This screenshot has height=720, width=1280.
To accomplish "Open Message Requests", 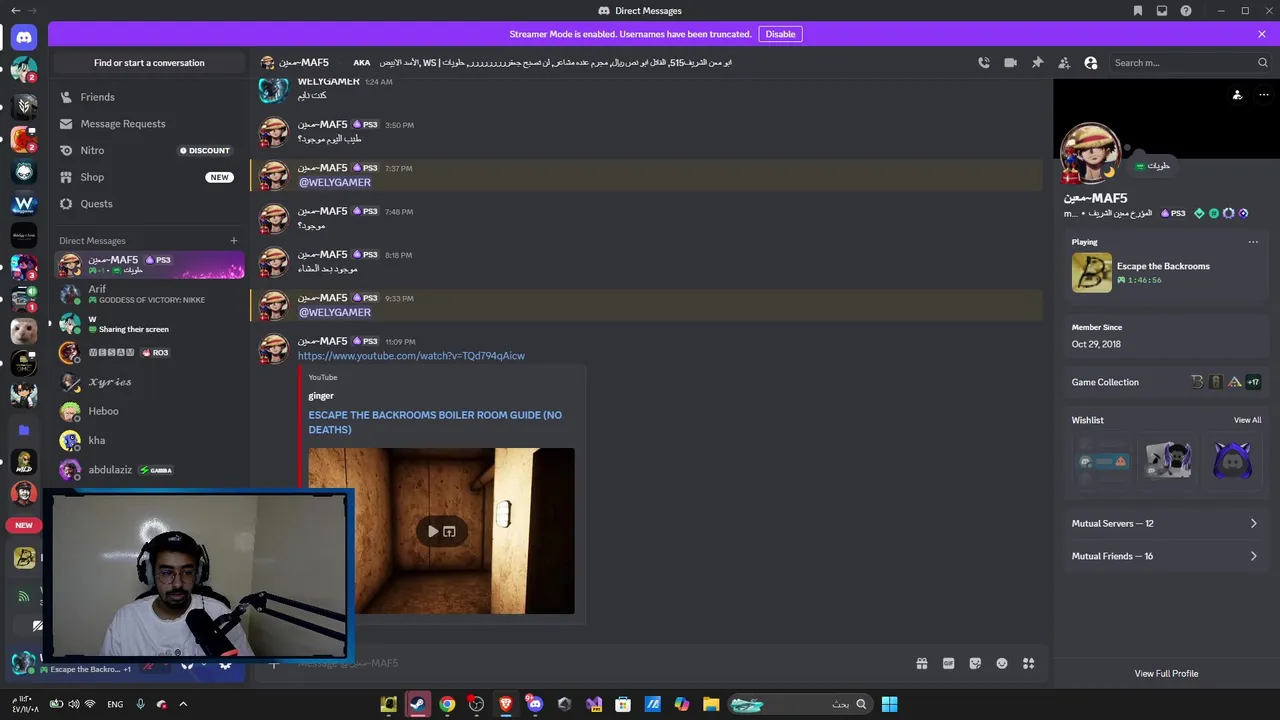I will coord(149,124).
